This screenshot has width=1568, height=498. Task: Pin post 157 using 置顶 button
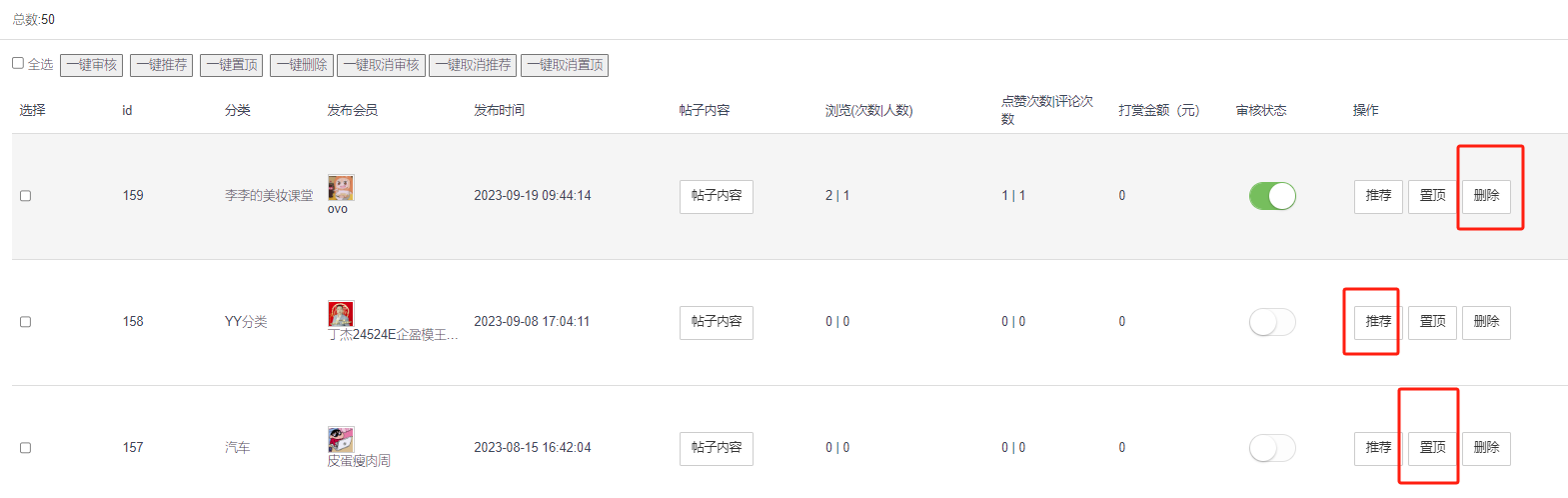coord(1432,448)
